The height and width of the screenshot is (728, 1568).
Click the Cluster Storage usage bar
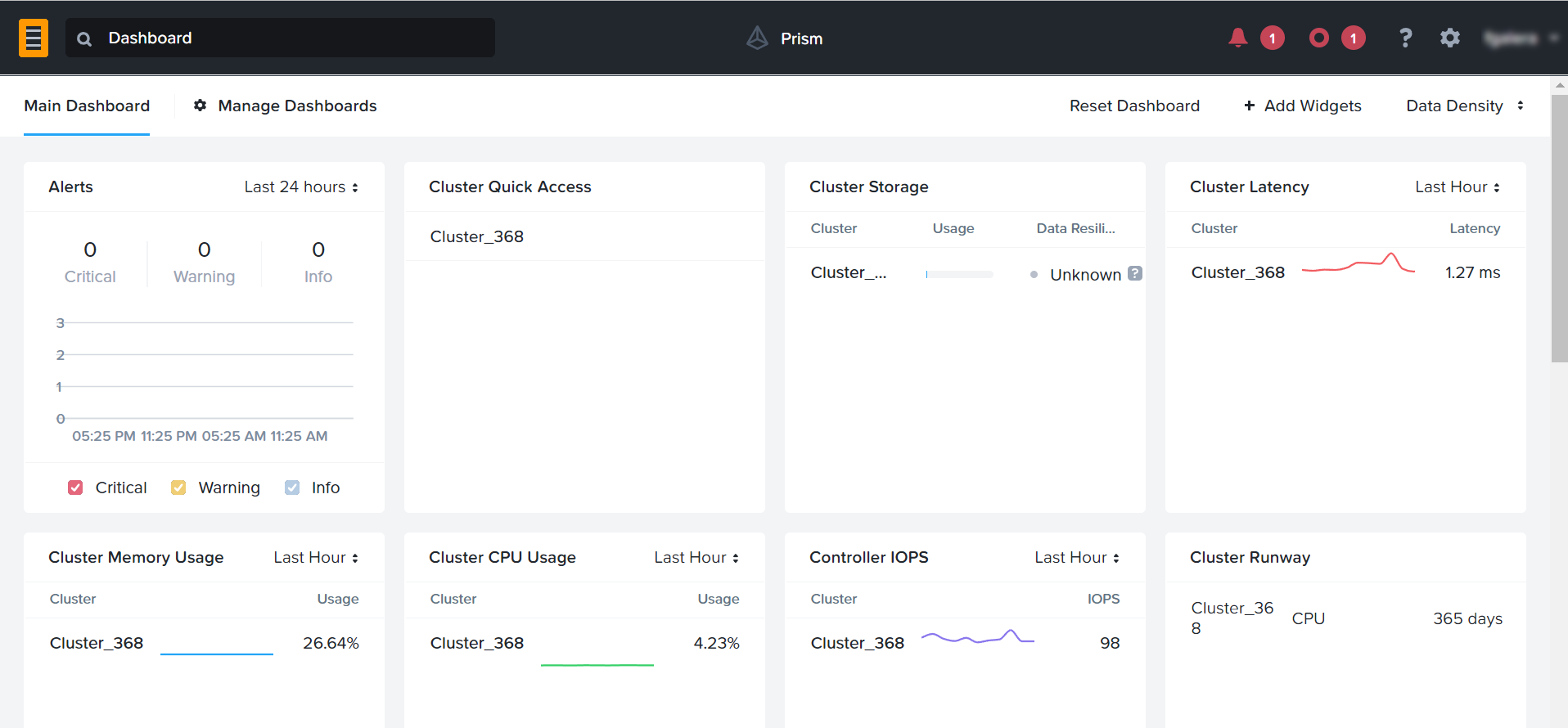click(x=959, y=275)
